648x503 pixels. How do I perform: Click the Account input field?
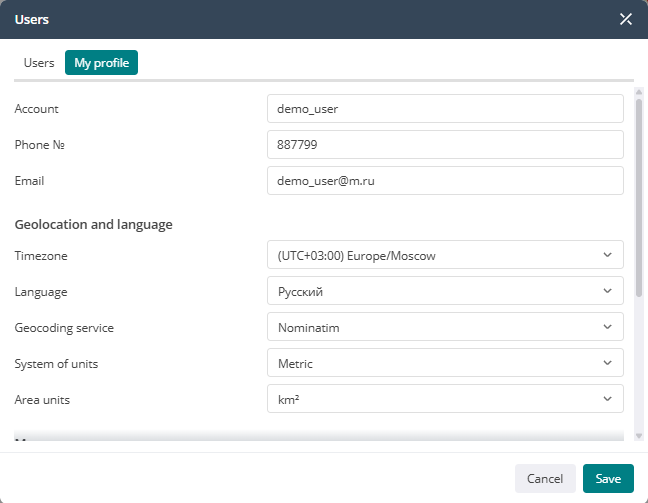(x=445, y=109)
